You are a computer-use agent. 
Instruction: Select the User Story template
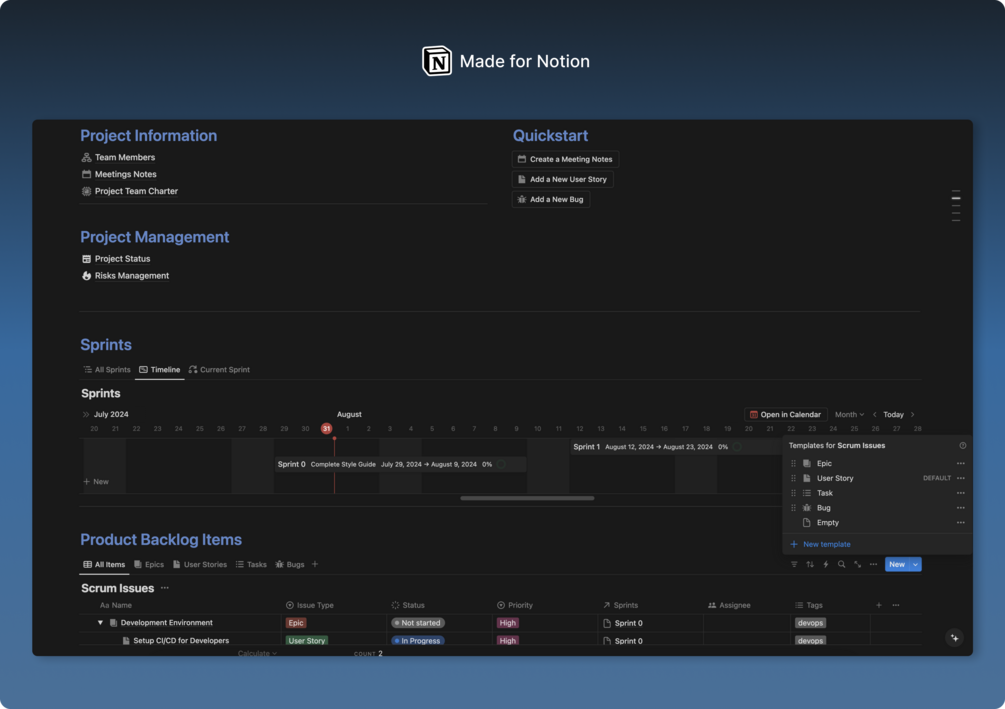(x=835, y=478)
